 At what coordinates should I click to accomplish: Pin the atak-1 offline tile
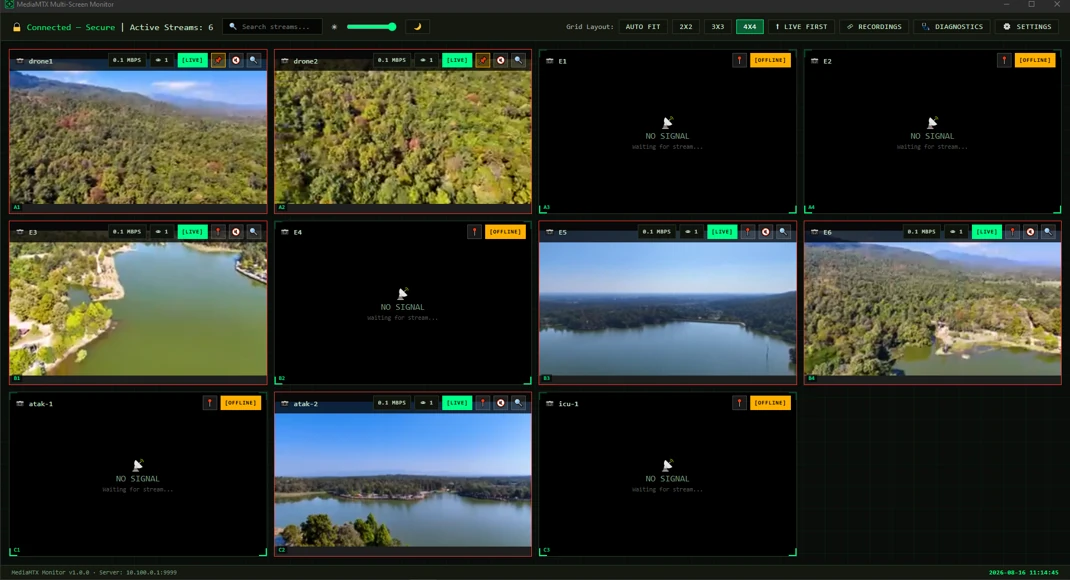coord(210,403)
